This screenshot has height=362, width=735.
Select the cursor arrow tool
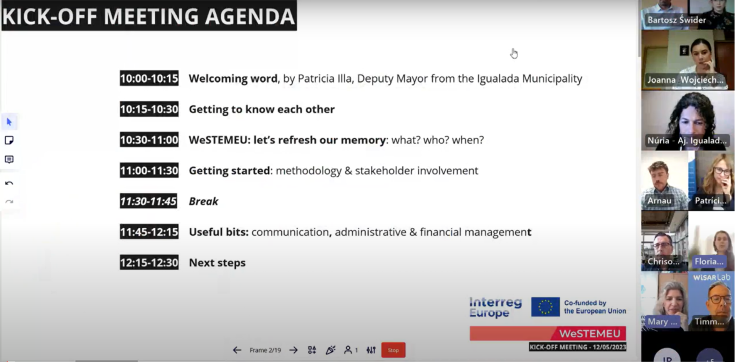coord(9,122)
